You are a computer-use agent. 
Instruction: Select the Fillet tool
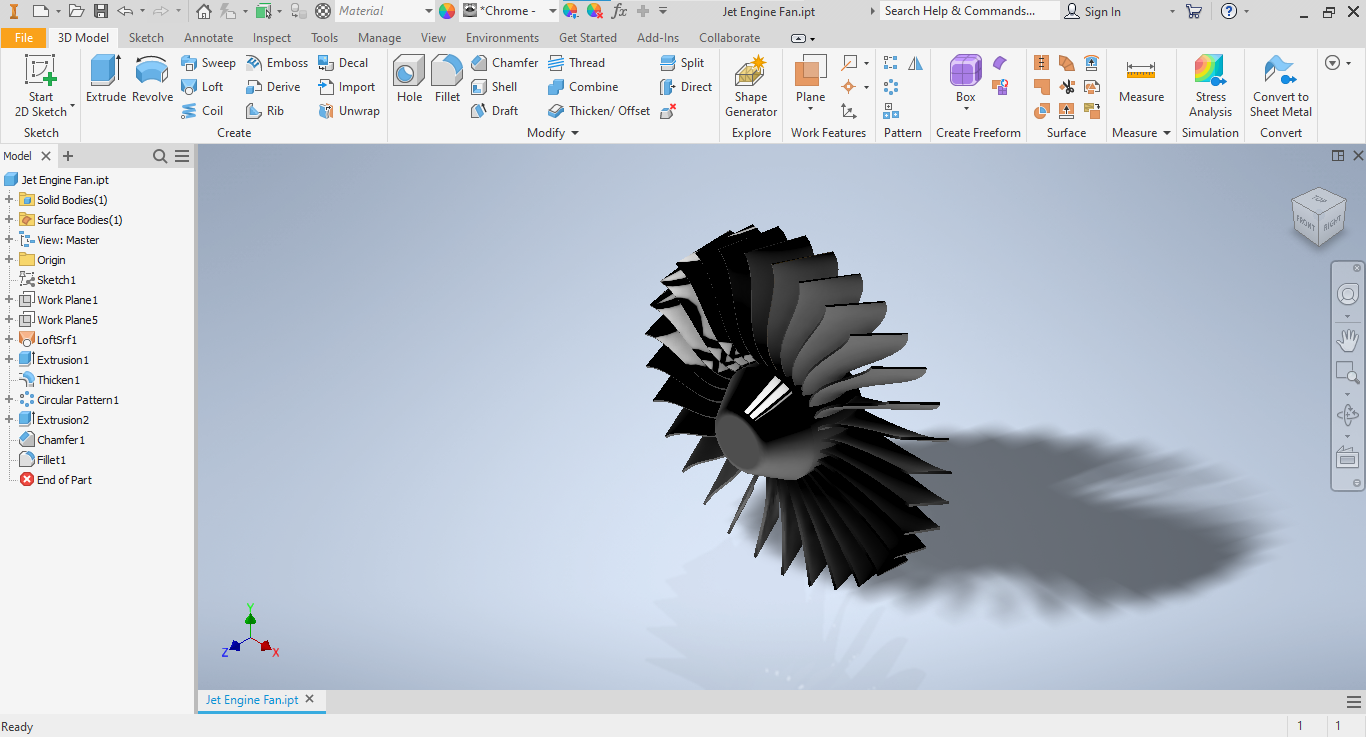click(x=447, y=72)
